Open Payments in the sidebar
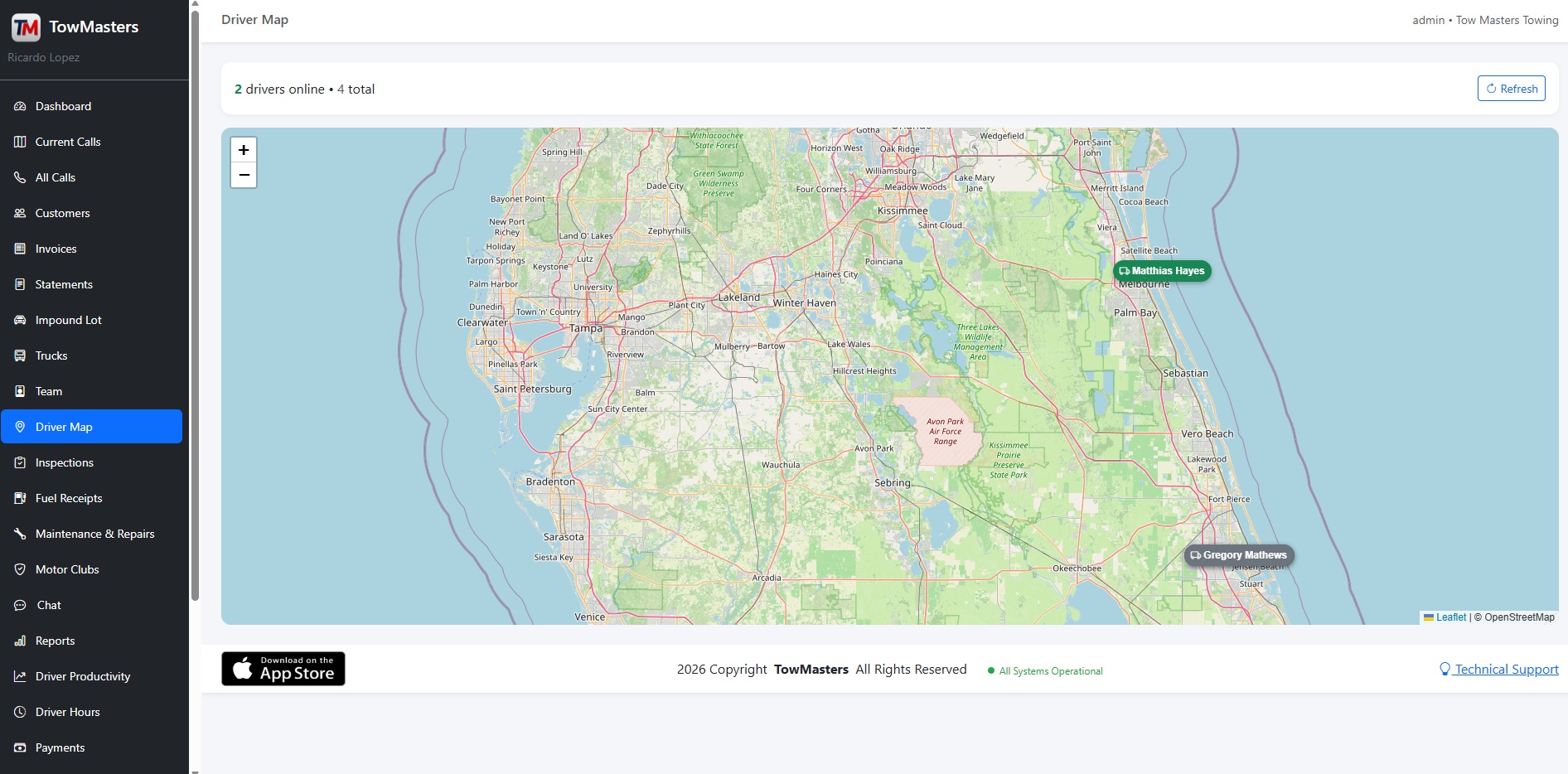 tap(91, 747)
